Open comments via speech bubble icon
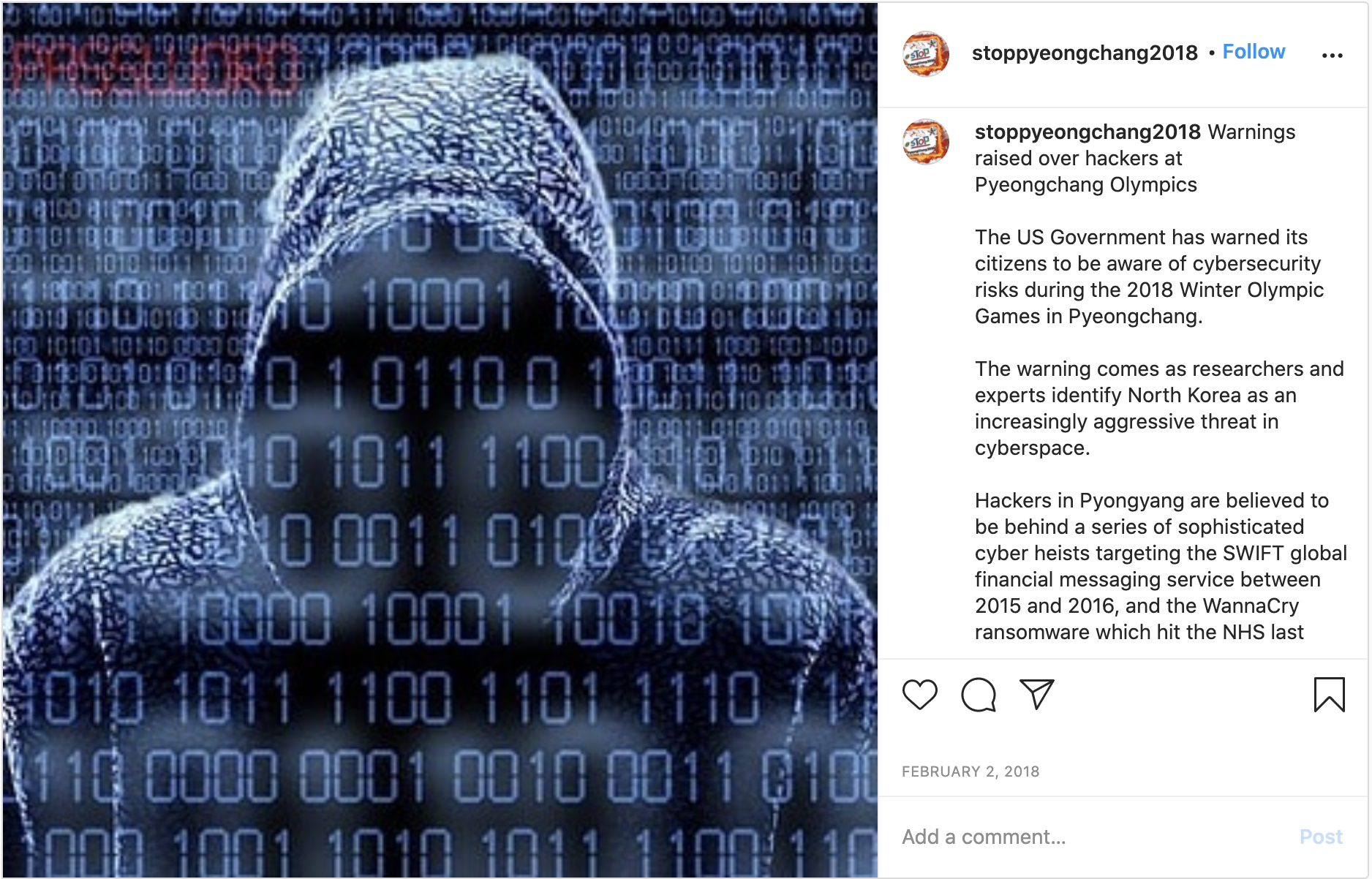1372x879 pixels. click(x=979, y=695)
